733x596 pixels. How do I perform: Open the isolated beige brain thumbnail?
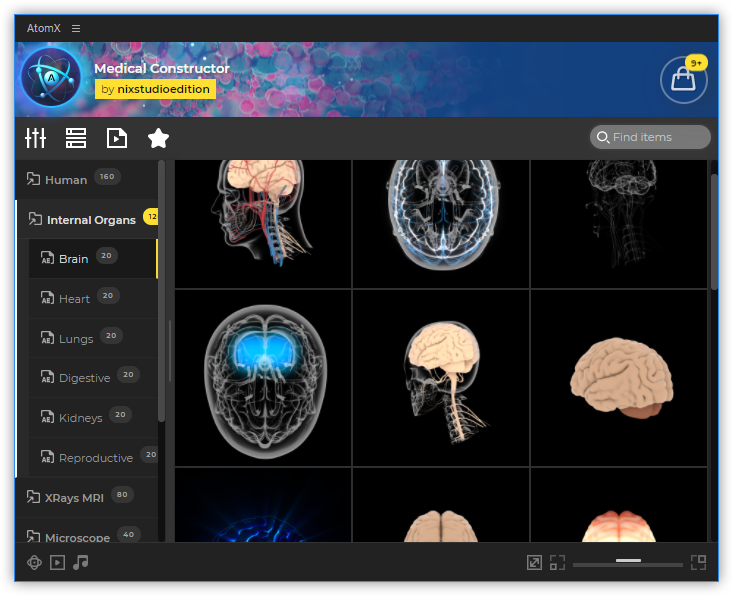618,378
